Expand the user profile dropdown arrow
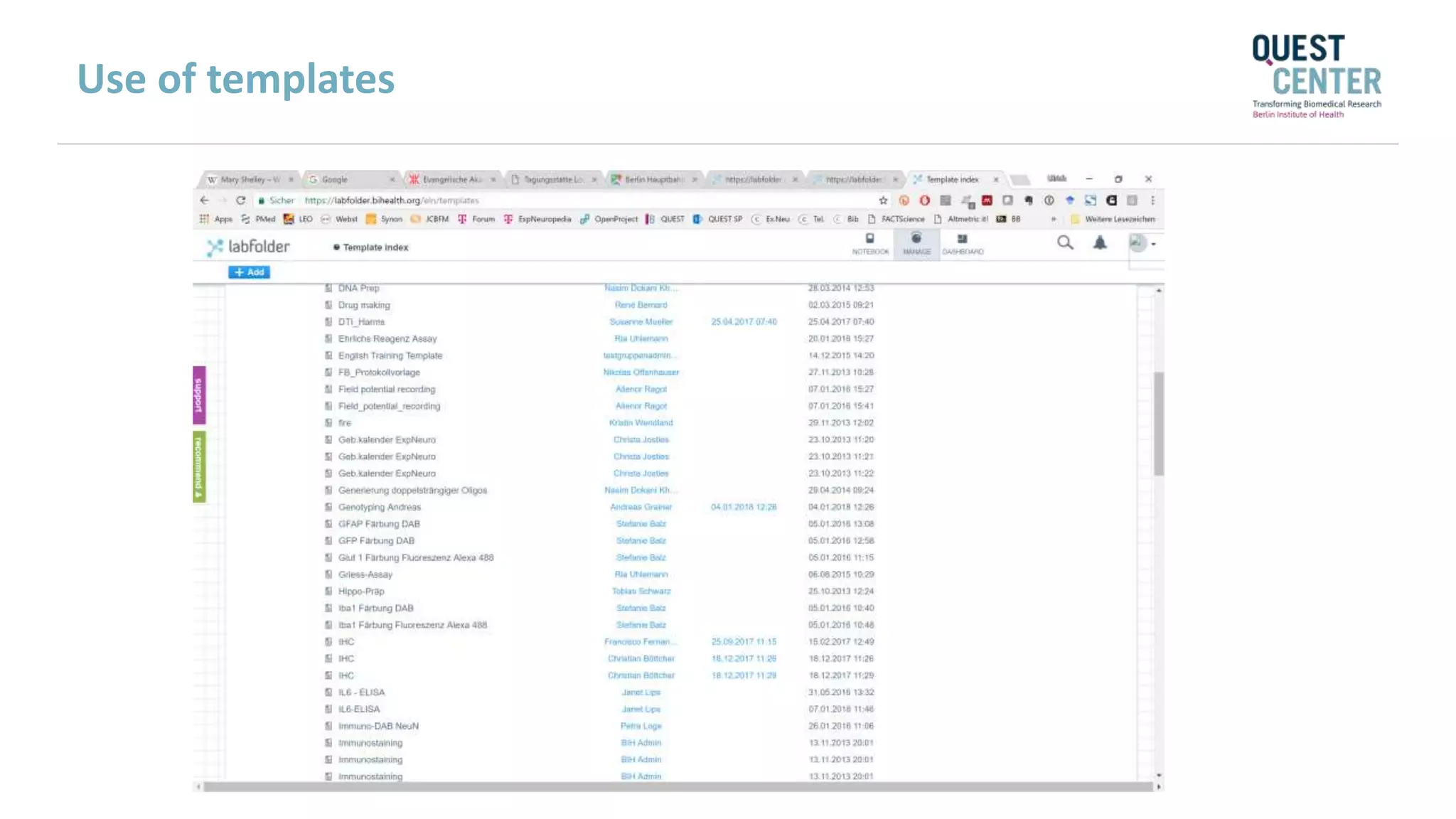The width and height of the screenshot is (1456, 819). pyautogui.click(x=1154, y=244)
